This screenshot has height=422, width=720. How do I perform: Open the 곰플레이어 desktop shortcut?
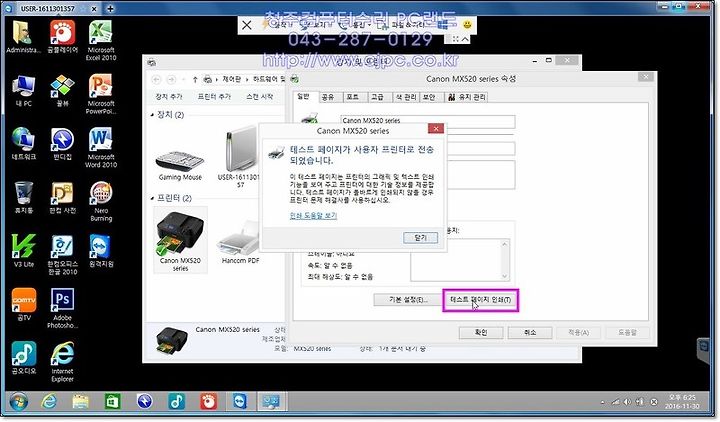(x=62, y=37)
